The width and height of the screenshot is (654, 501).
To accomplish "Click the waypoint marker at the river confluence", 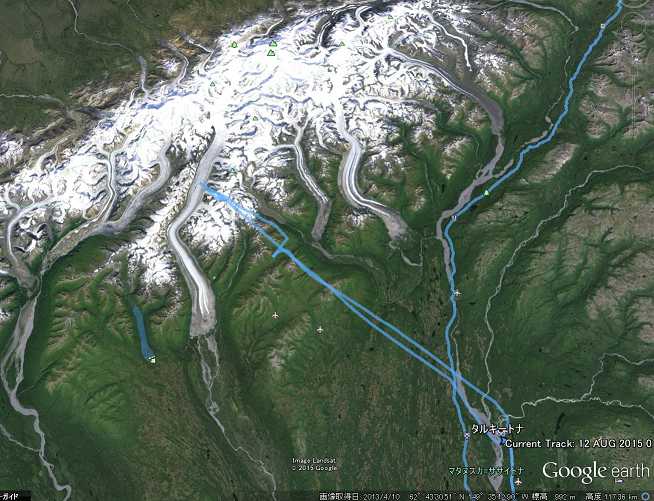I will pyautogui.click(x=454, y=217).
